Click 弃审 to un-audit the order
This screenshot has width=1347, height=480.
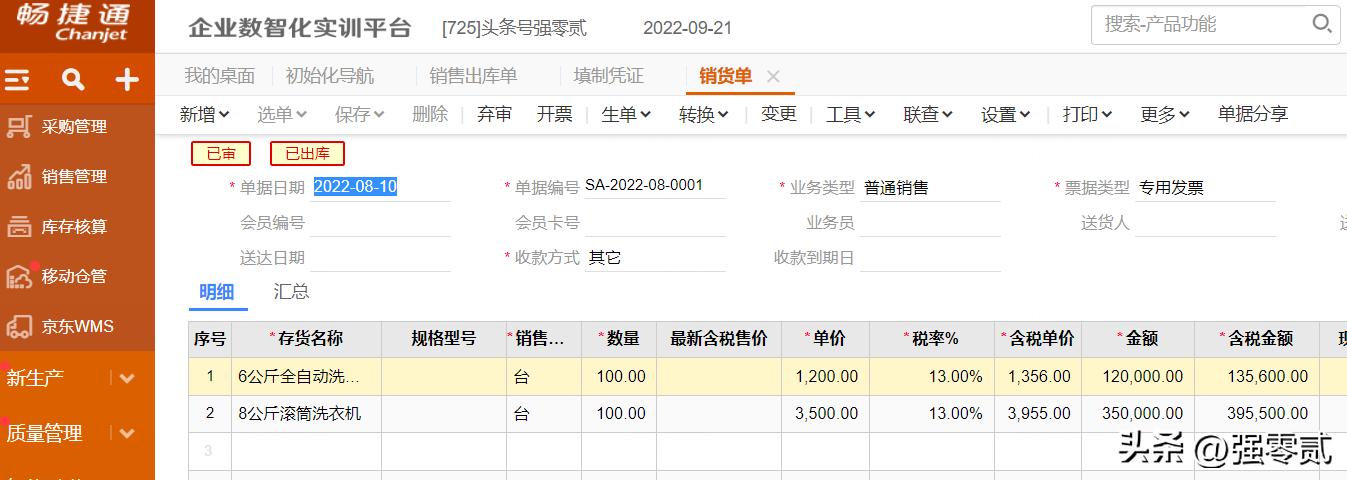[x=494, y=115]
